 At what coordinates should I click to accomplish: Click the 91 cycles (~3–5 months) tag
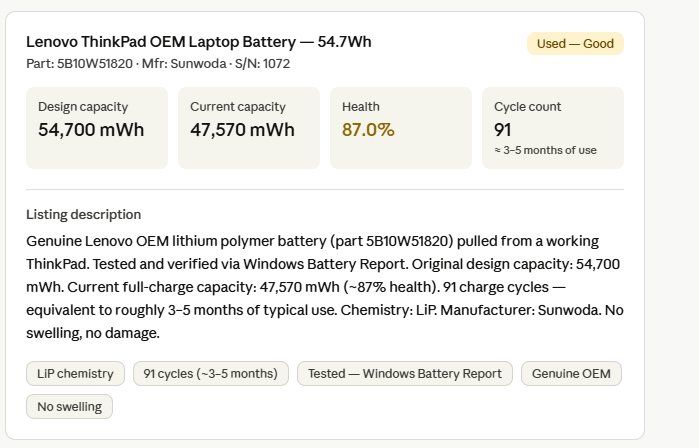[x=210, y=374]
